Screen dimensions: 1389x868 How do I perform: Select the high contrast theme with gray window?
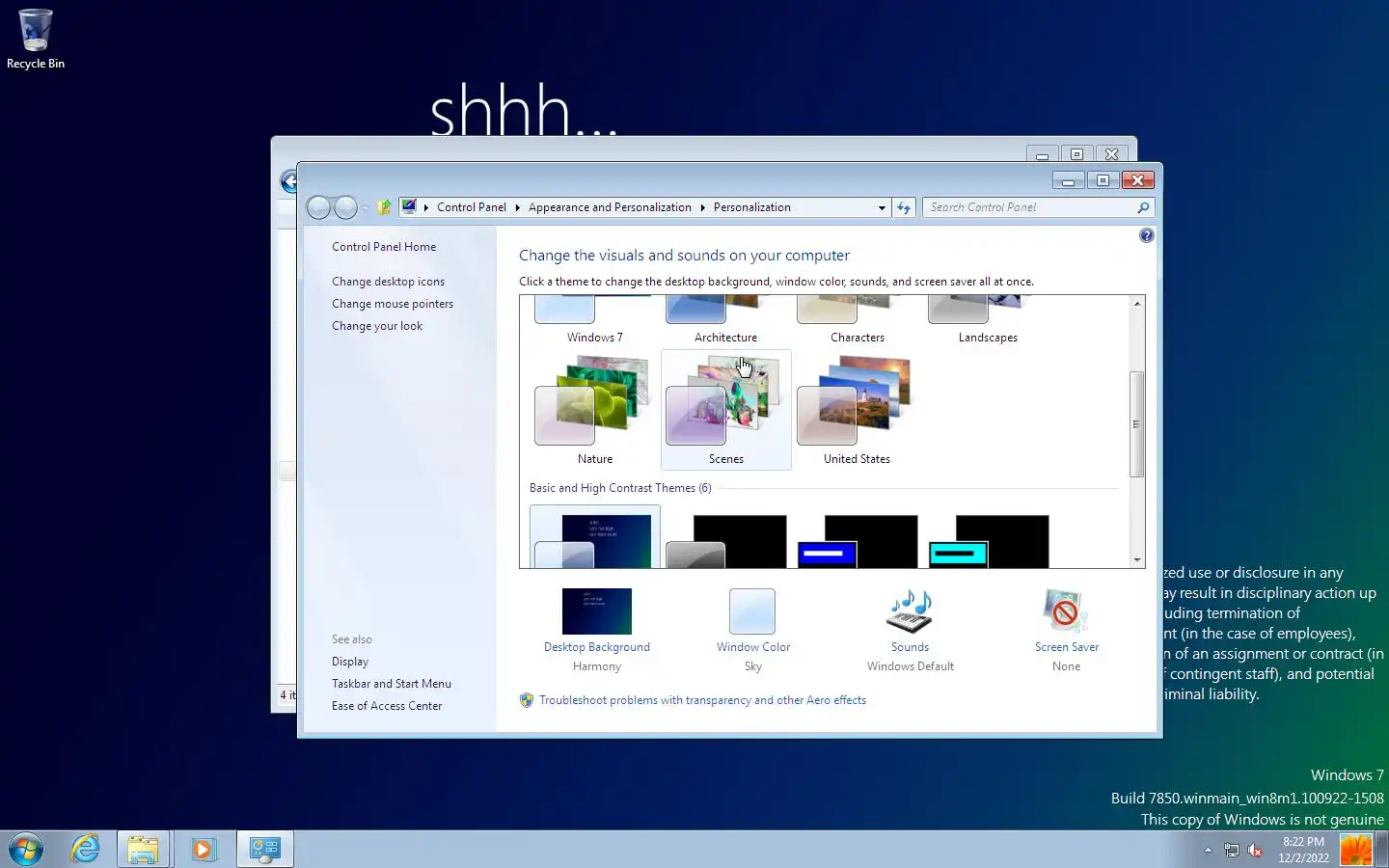pyautogui.click(x=725, y=540)
